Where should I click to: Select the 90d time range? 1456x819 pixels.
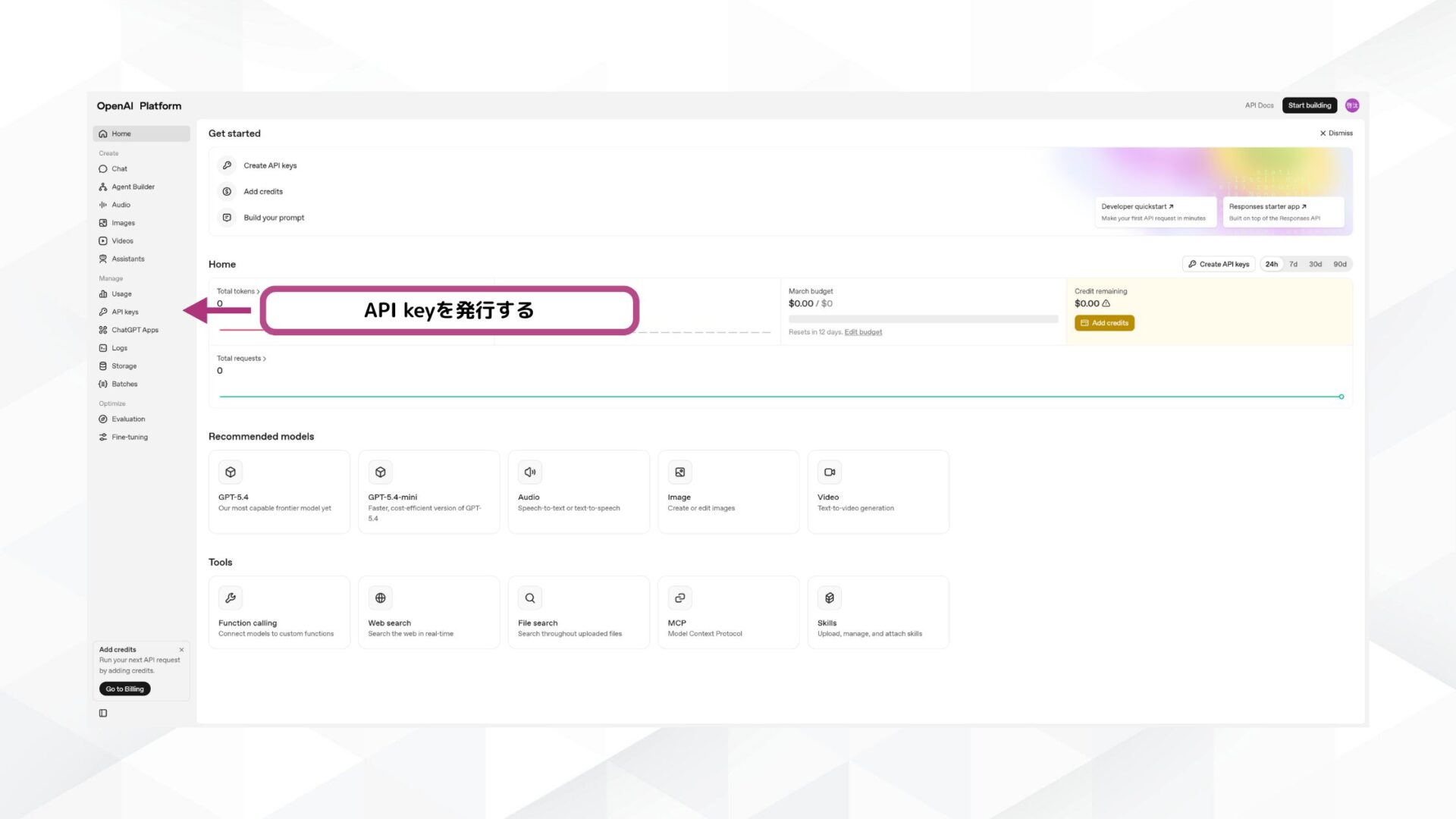[x=1339, y=264]
